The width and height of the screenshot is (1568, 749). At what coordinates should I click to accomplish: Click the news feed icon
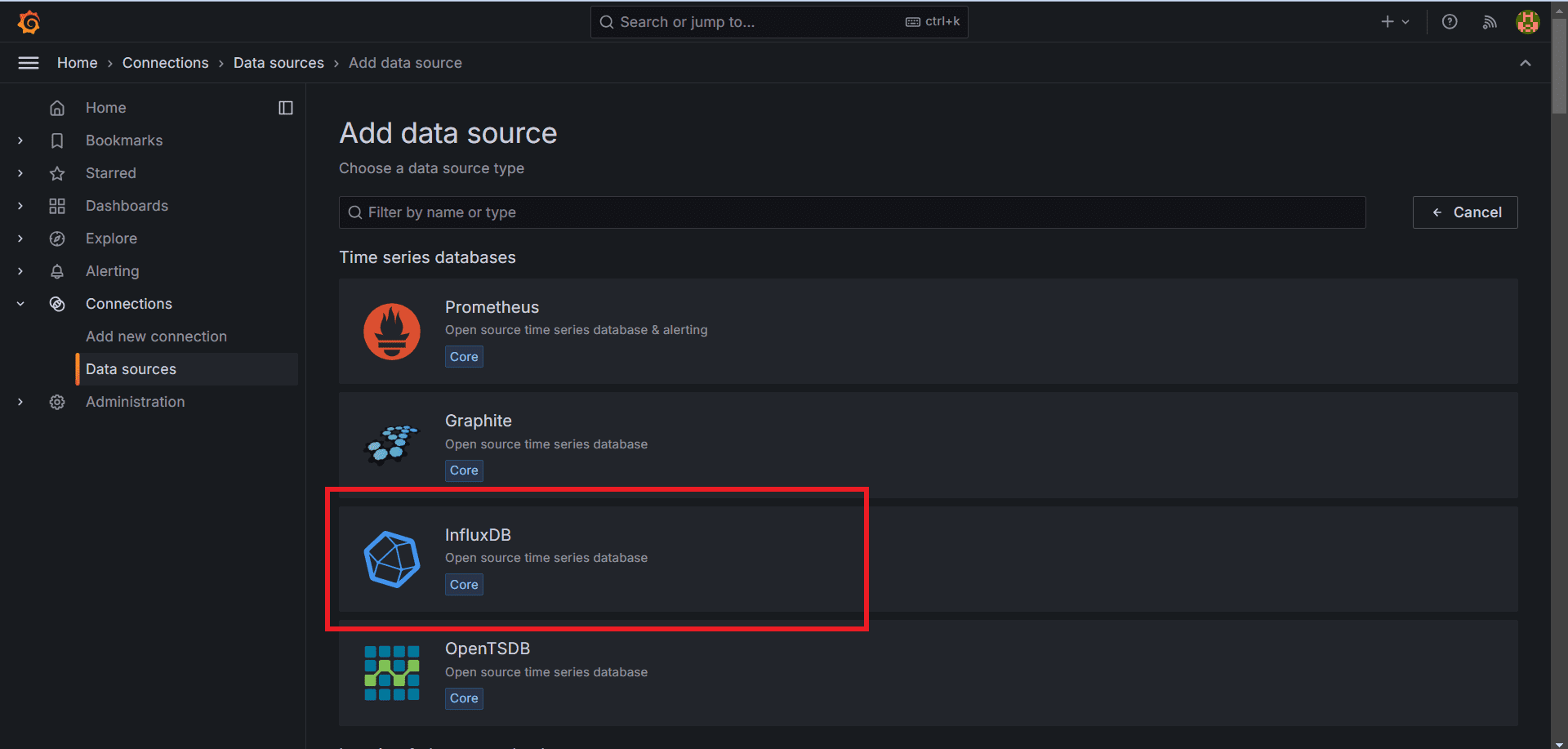[1489, 22]
